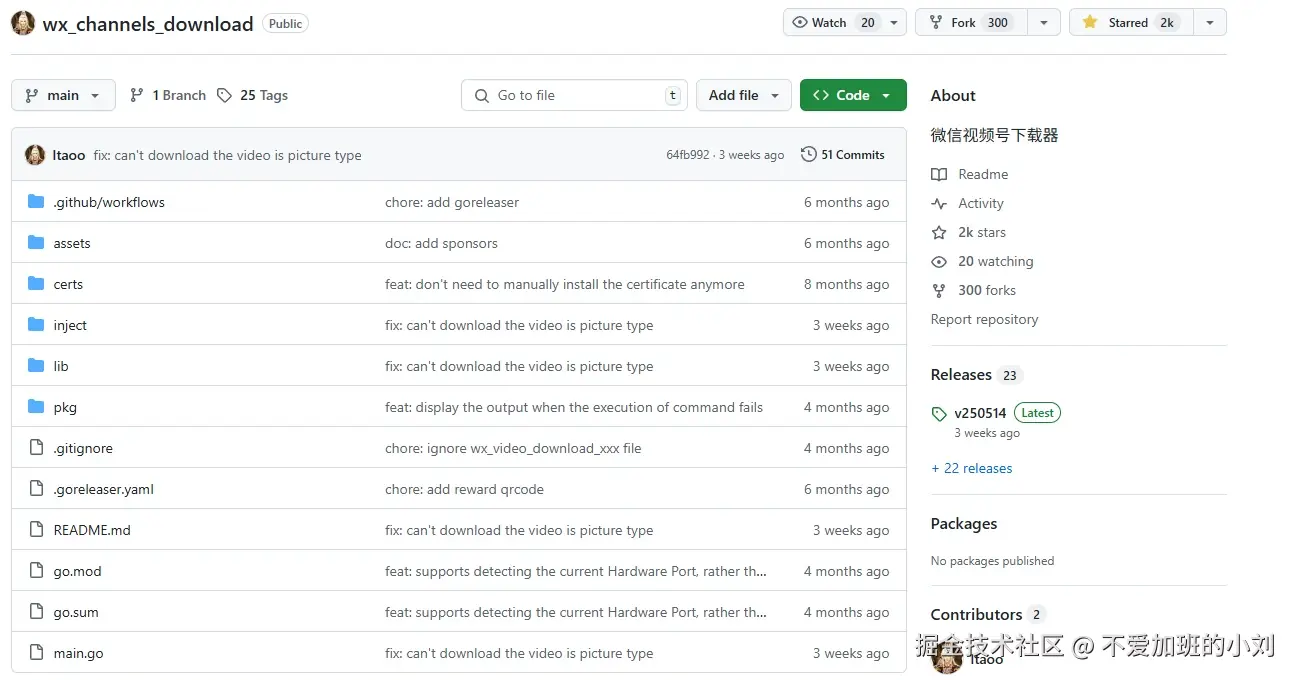Open the Contributors heading link
The height and width of the screenshot is (680, 1296).
(x=987, y=614)
